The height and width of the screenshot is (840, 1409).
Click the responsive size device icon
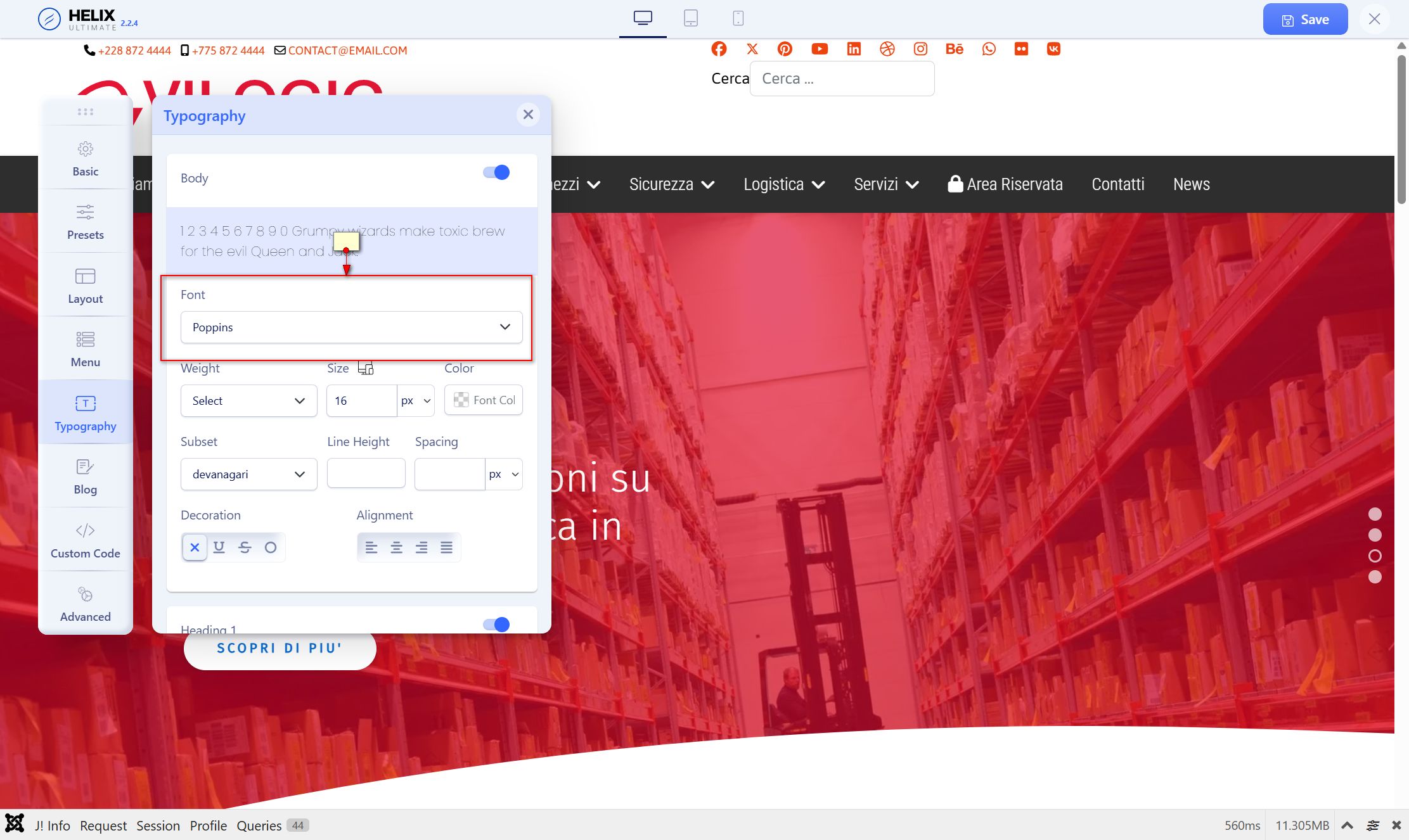(366, 368)
